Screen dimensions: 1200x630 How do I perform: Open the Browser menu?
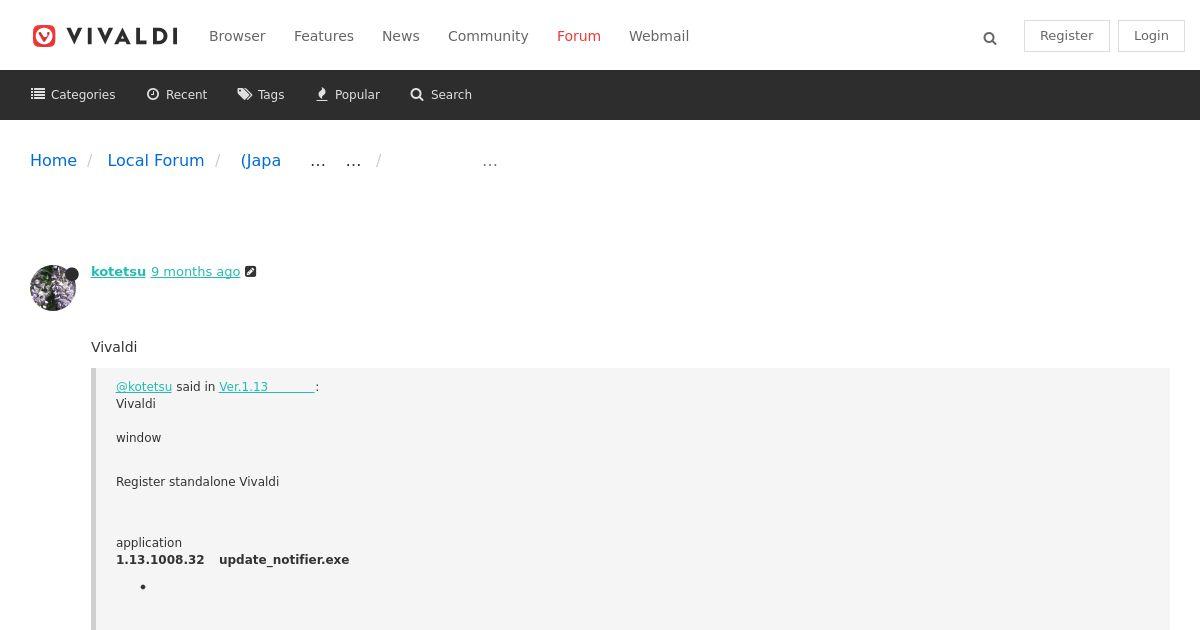pyautogui.click(x=237, y=36)
